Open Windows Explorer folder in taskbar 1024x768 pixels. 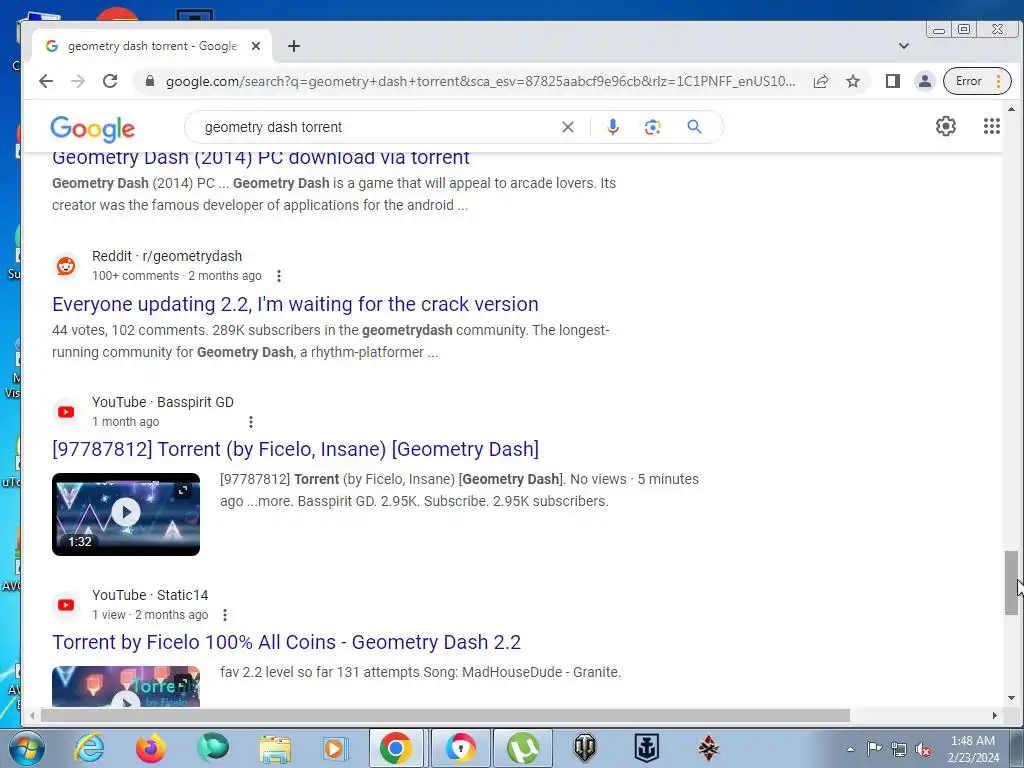(275, 748)
